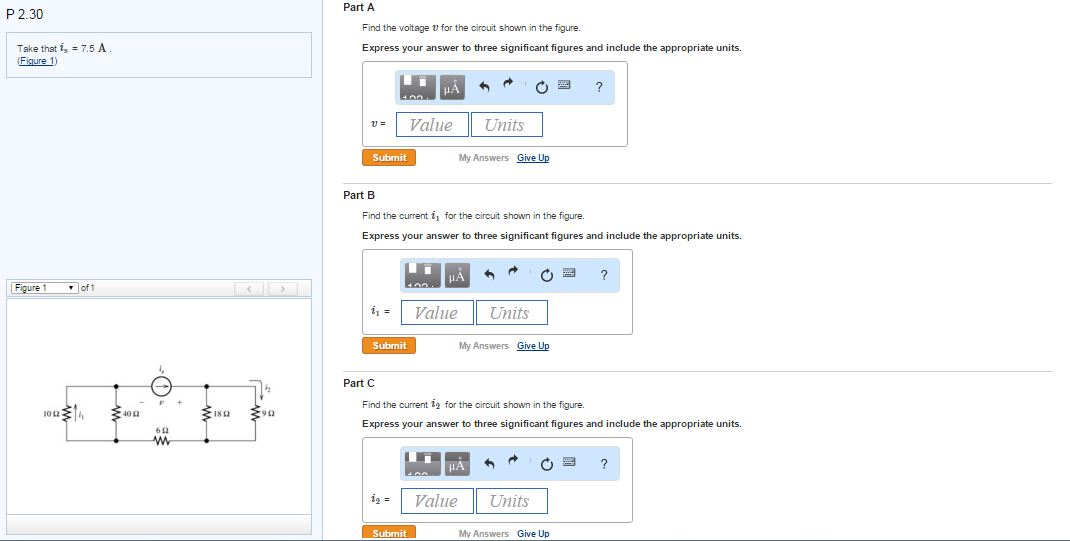
Task: Open templates tool in Part B toolbar
Action: [x=423, y=275]
